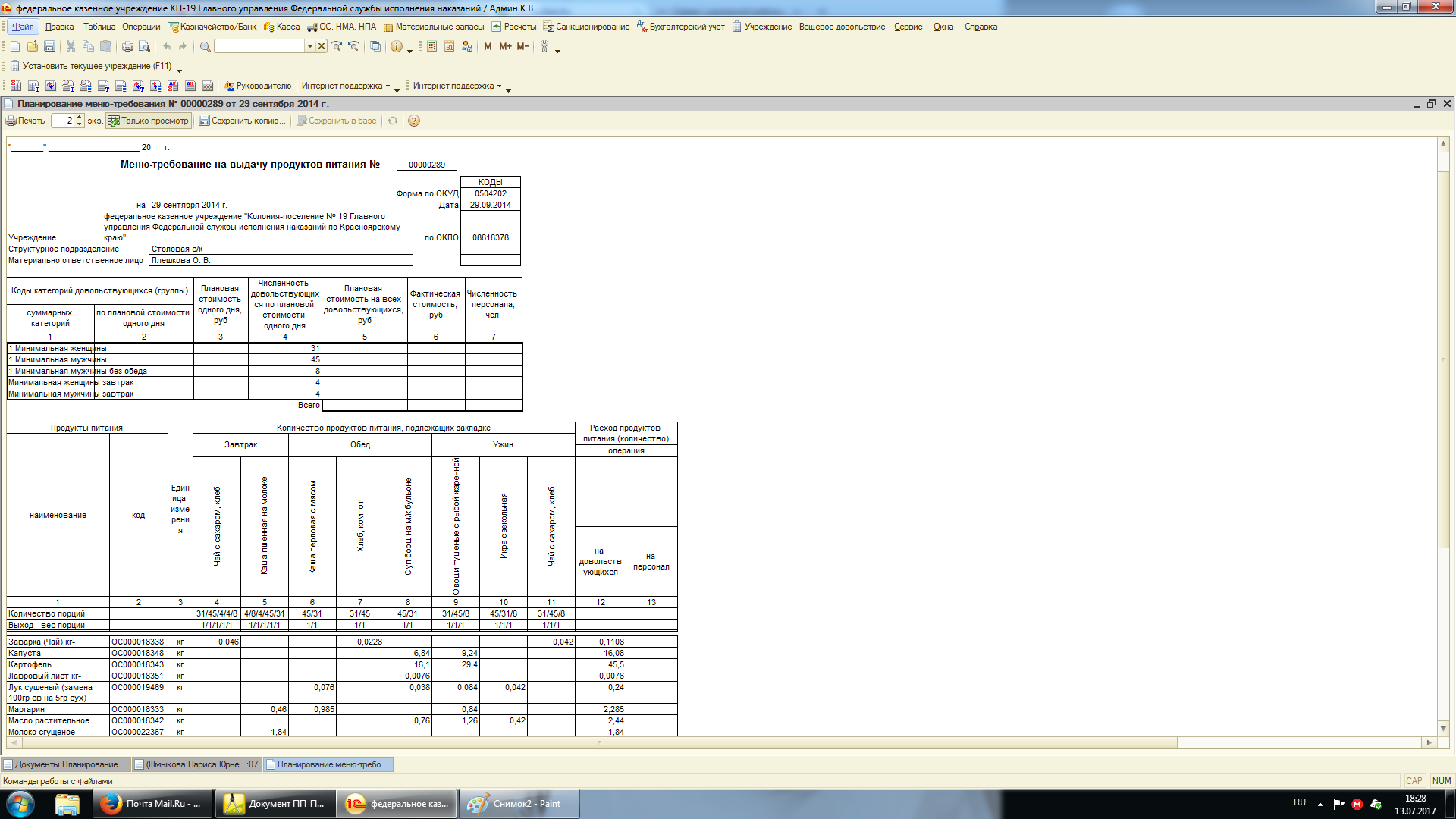Image resolution: width=1456 pixels, height=819 pixels.
Task: Click the 'Печать' print button
Action: (26, 121)
